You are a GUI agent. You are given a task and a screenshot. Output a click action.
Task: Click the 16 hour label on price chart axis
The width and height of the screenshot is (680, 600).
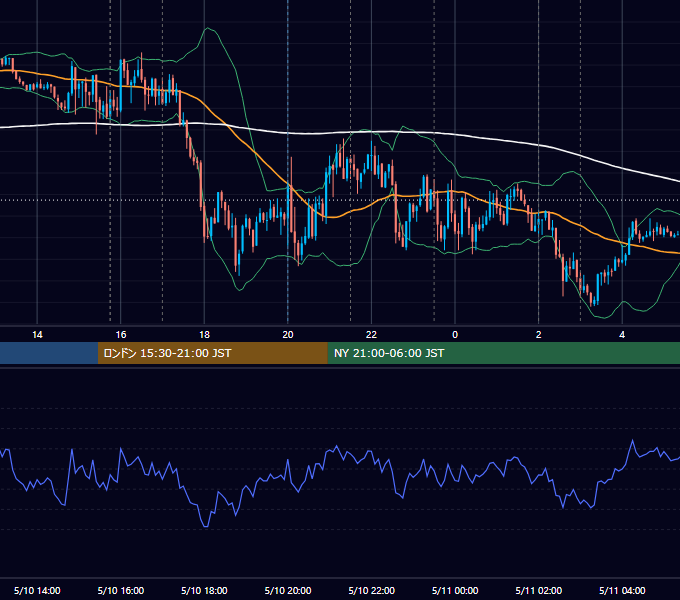click(121, 335)
